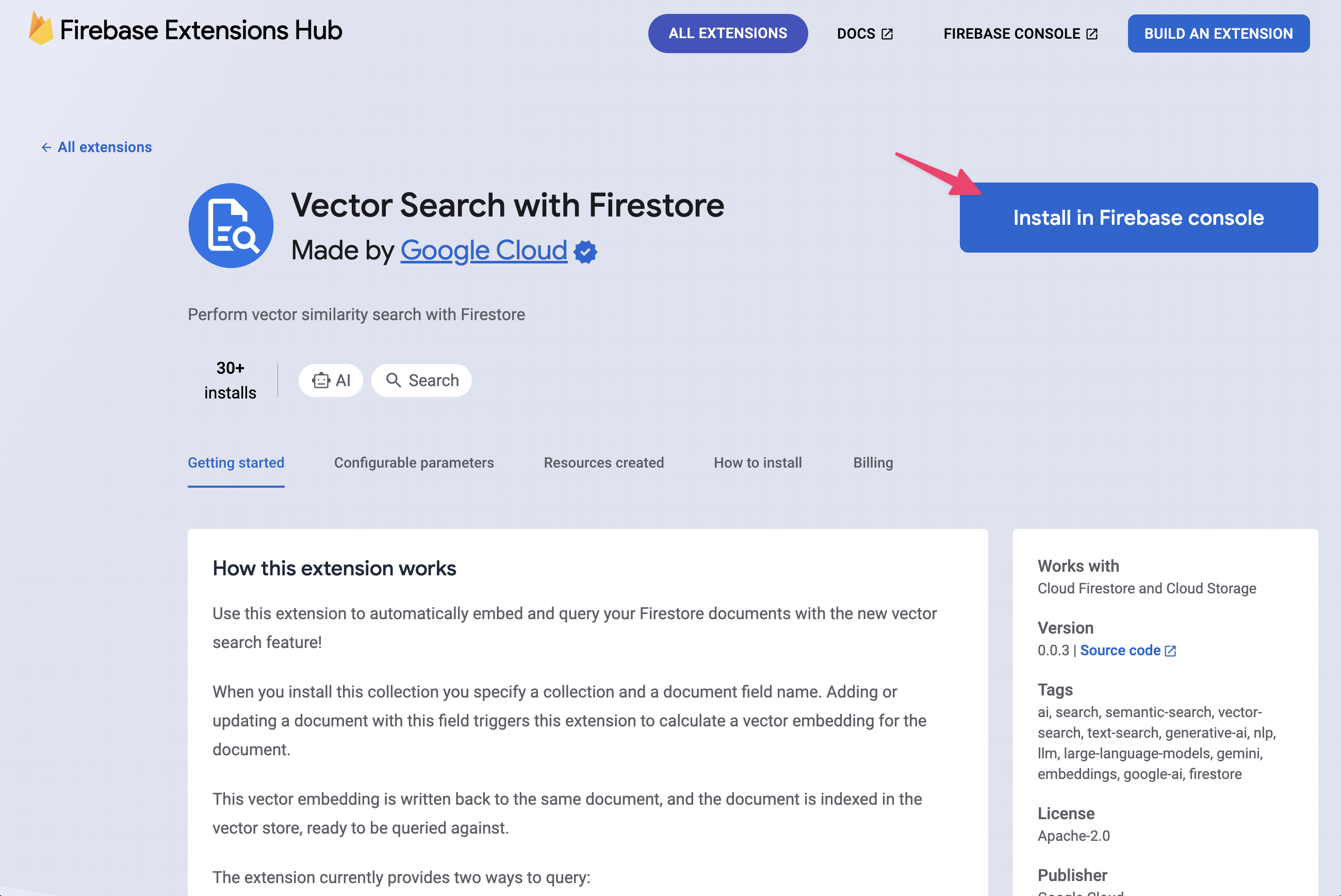1341x896 pixels.
Task: Click the Google Cloud hyperlink
Action: [484, 249]
